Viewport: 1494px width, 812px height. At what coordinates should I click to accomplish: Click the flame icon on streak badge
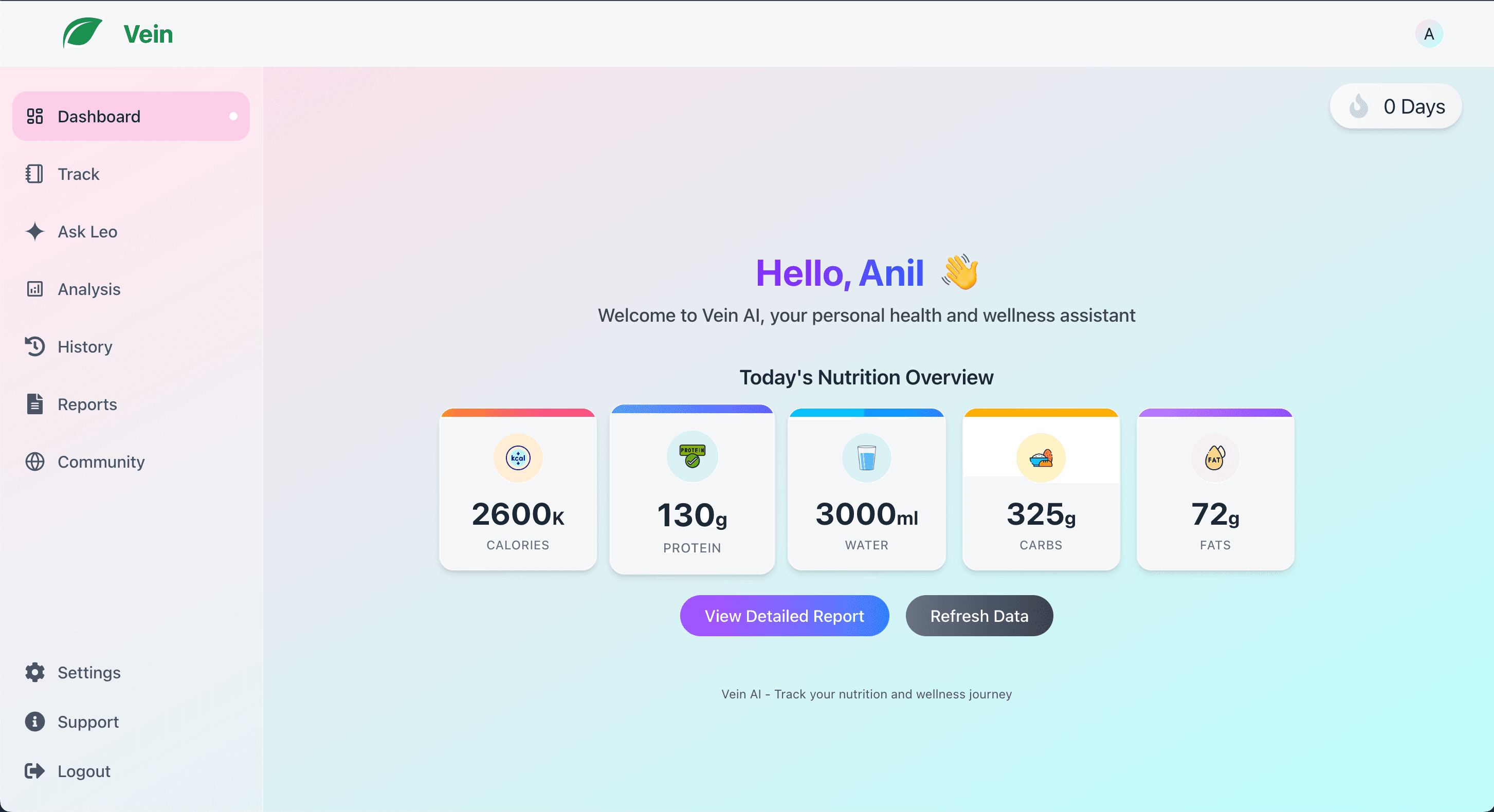(1359, 106)
